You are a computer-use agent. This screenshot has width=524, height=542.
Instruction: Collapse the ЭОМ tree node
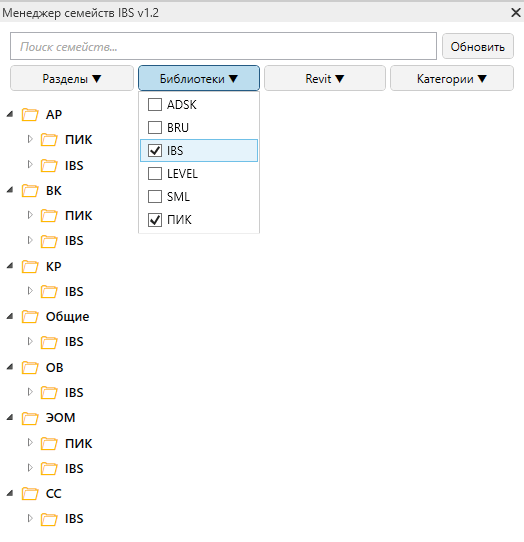[x=10, y=417]
